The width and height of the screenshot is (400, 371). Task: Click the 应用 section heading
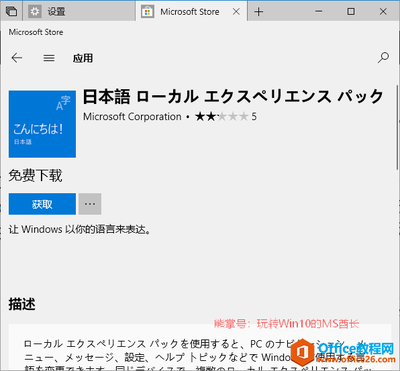[x=83, y=58]
